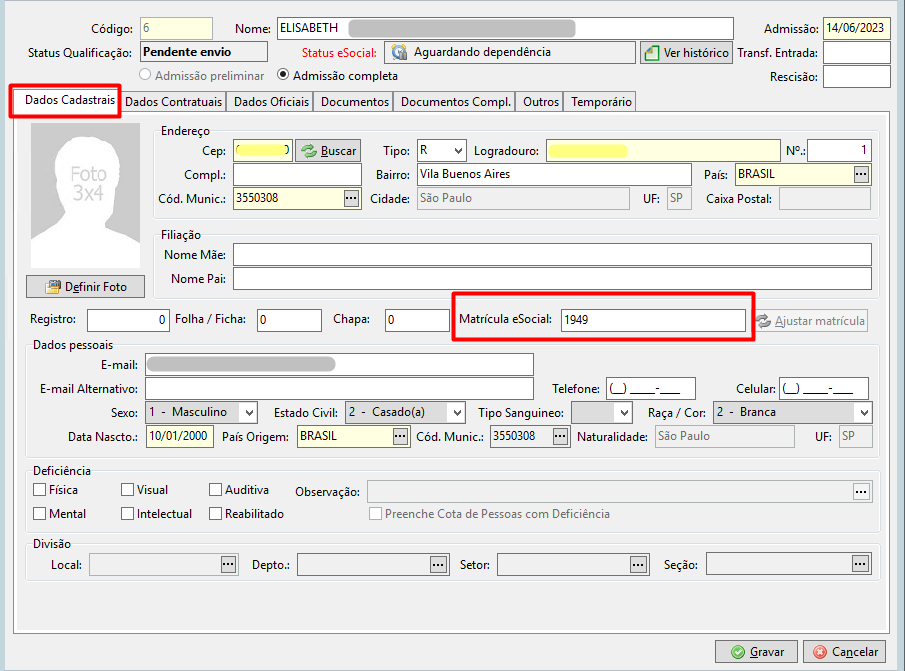
Task: Click the E-mail Alternativo field
Action: click(x=339, y=388)
